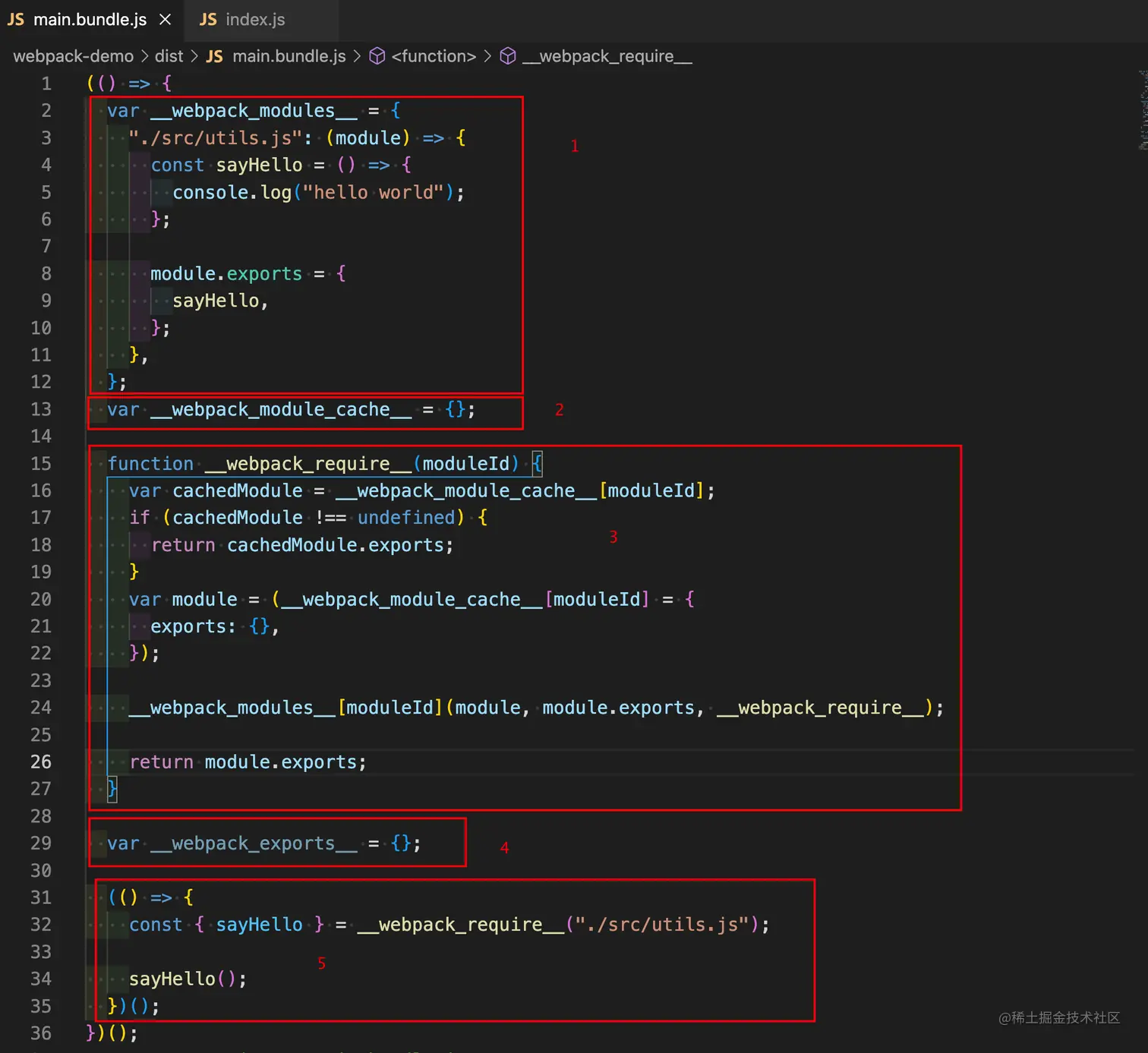Expand breadcrumb chevron after webpack-demo
The height and width of the screenshot is (1053, 1148).
(x=144, y=56)
